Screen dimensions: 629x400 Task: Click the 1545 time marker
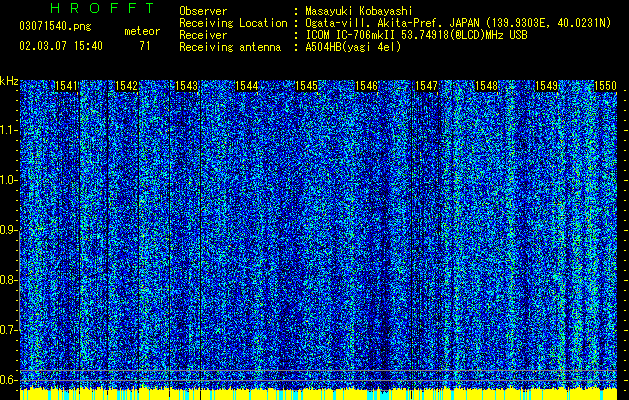306,86
